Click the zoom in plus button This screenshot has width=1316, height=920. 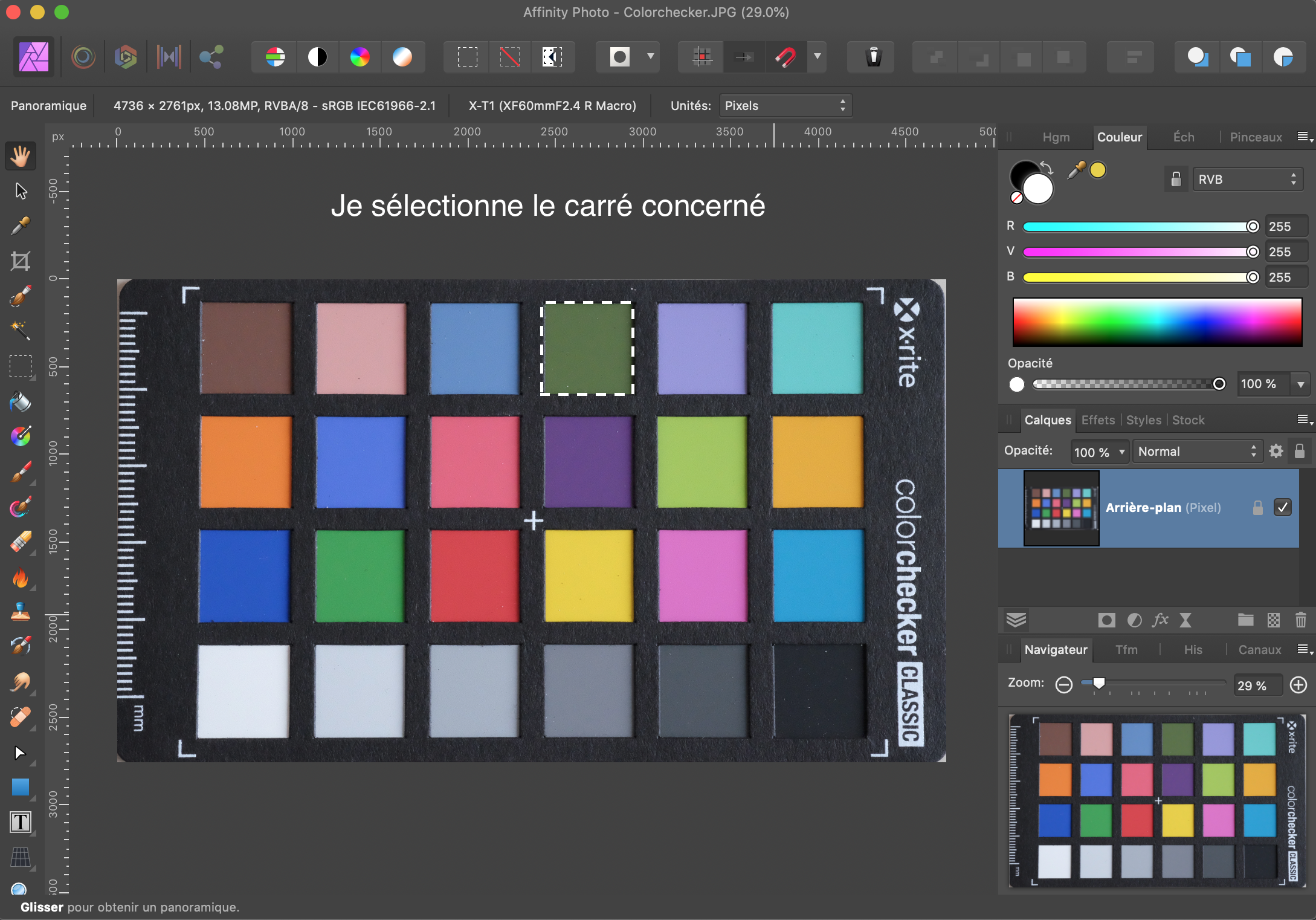click(1298, 685)
